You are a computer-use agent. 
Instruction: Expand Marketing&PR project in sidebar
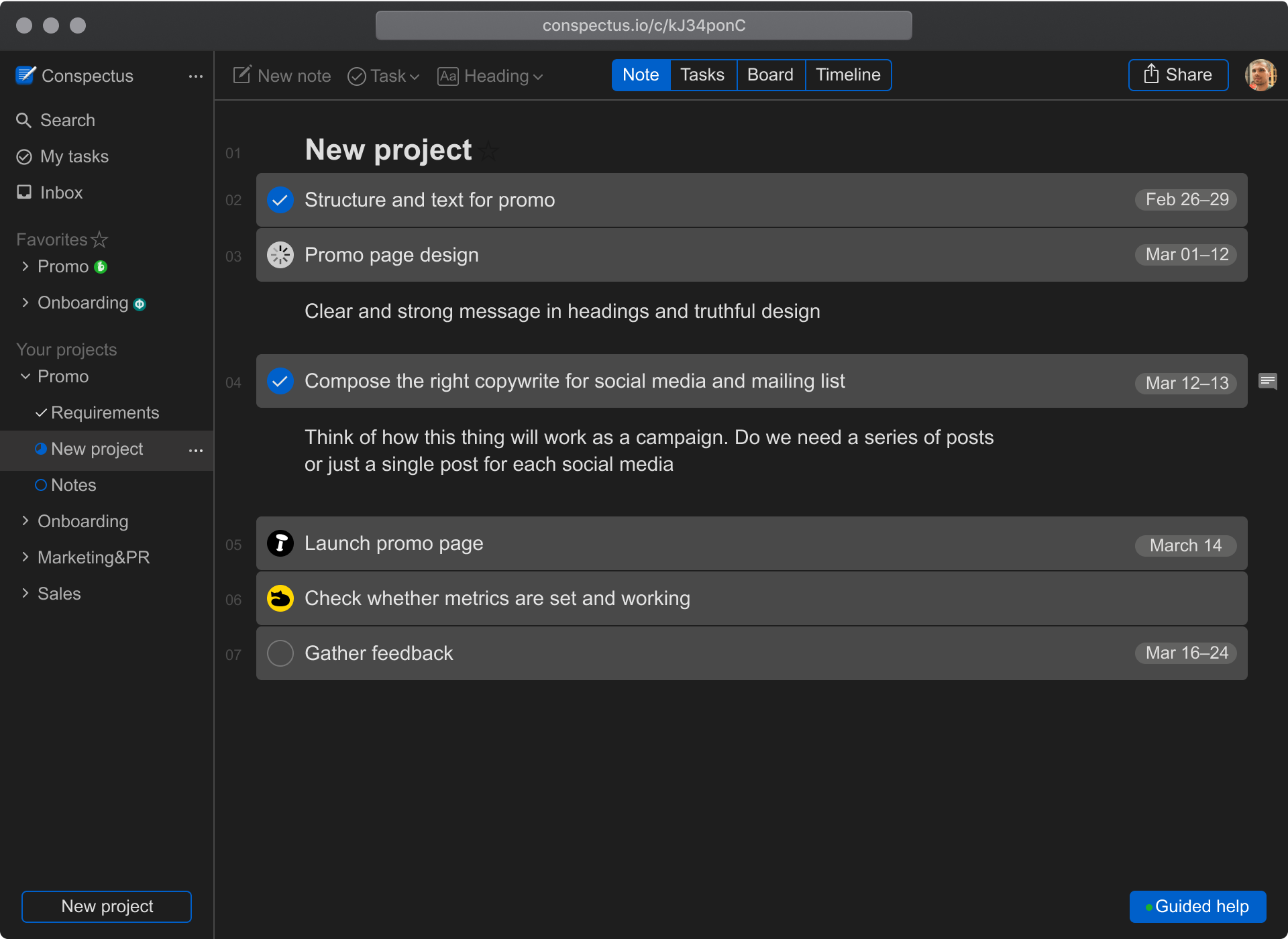(25, 557)
